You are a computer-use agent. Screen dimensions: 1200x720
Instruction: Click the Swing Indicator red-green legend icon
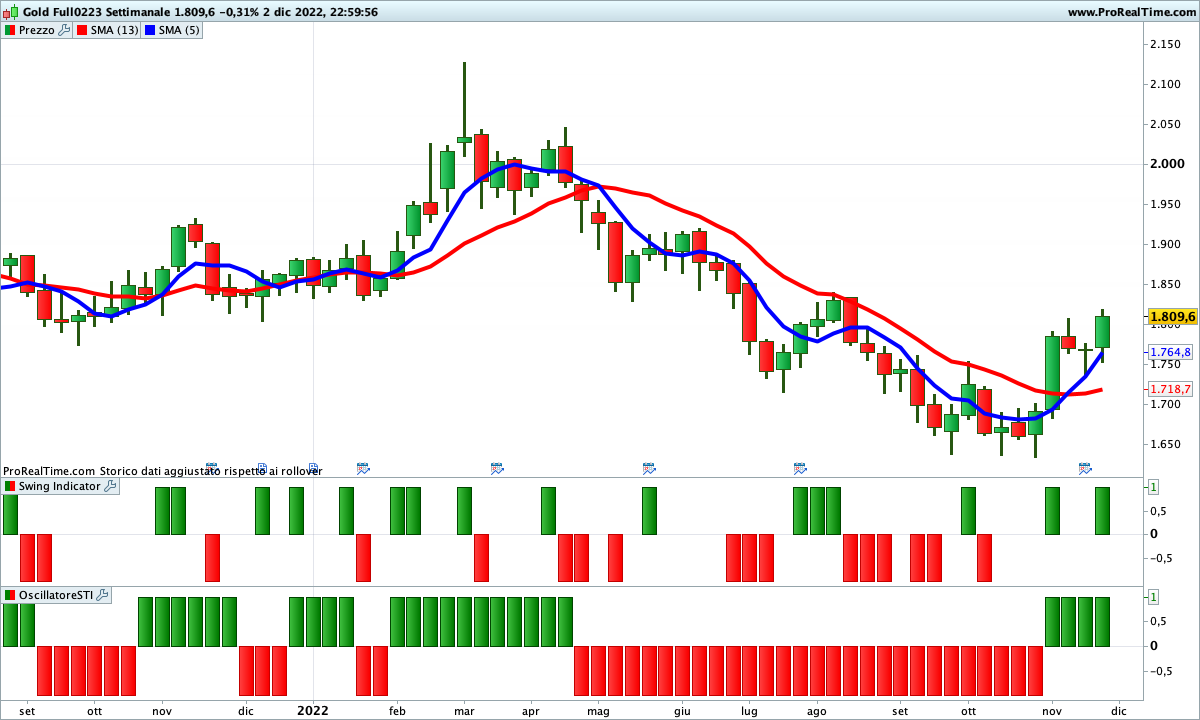coord(10,486)
